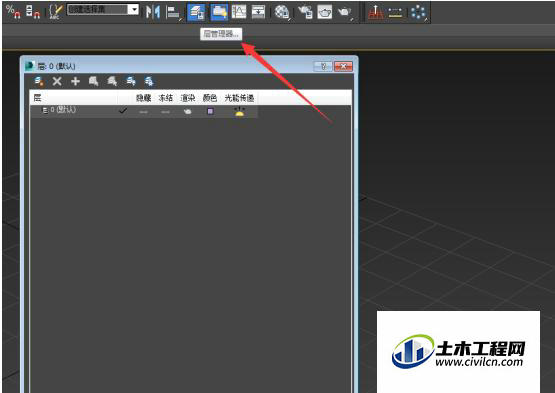The width and height of the screenshot is (555, 393).
Task: Toggle hide state of layer 0
Action: point(143,112)
